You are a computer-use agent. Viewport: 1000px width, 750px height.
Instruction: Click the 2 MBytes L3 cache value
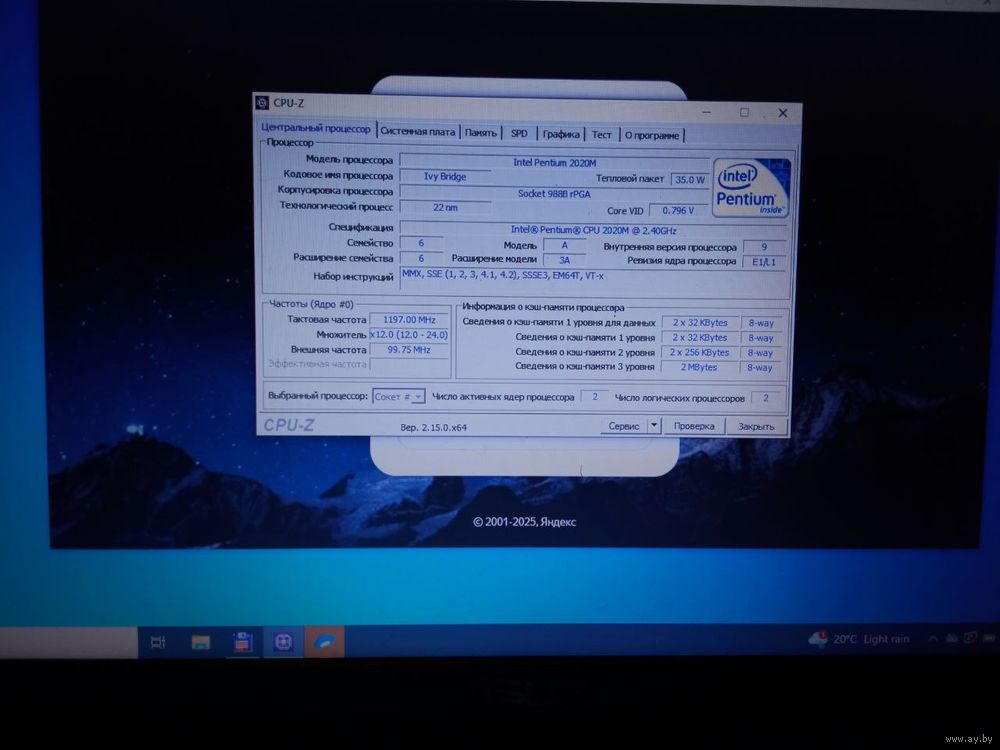point(699,367)
